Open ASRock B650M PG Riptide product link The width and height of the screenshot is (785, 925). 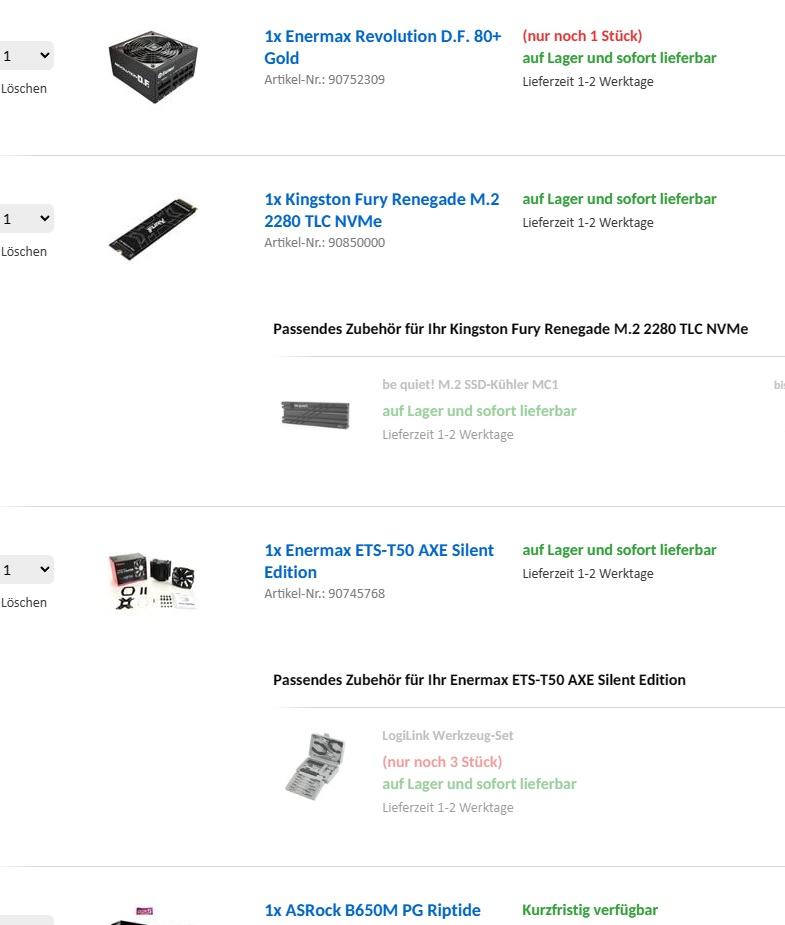[372, 910]
